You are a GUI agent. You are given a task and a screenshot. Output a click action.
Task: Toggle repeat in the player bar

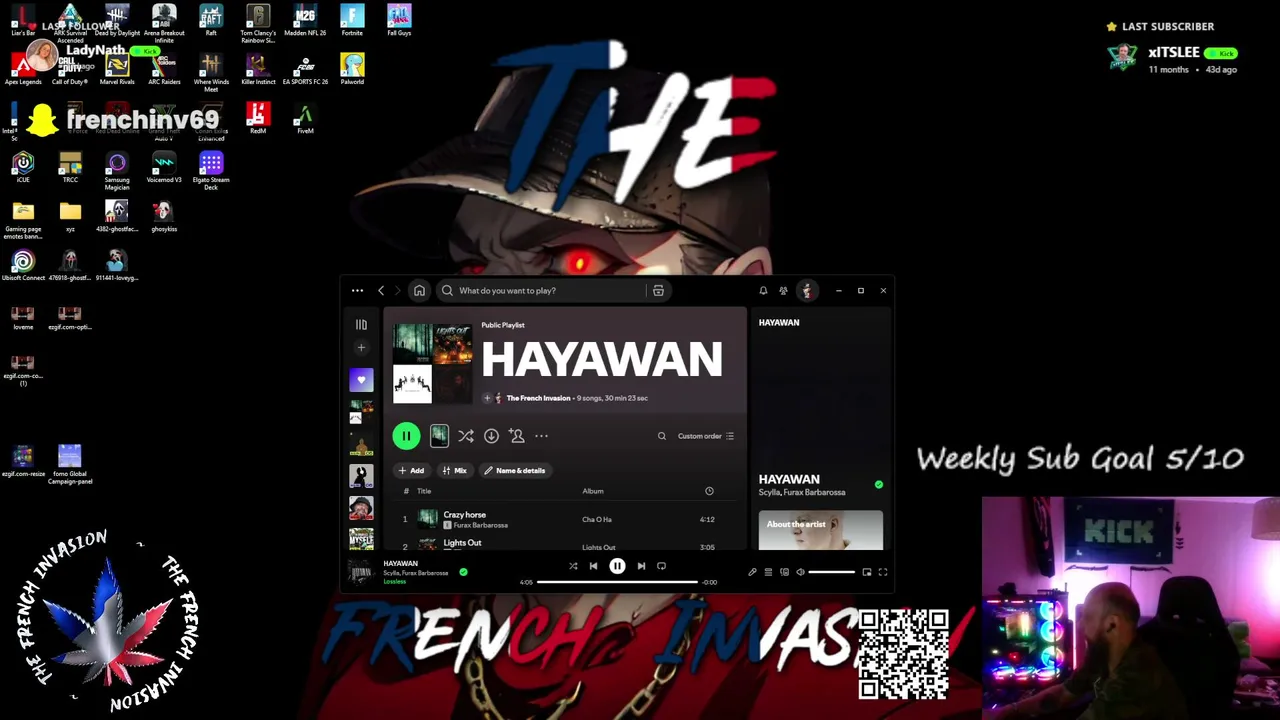tap(661, 566)
